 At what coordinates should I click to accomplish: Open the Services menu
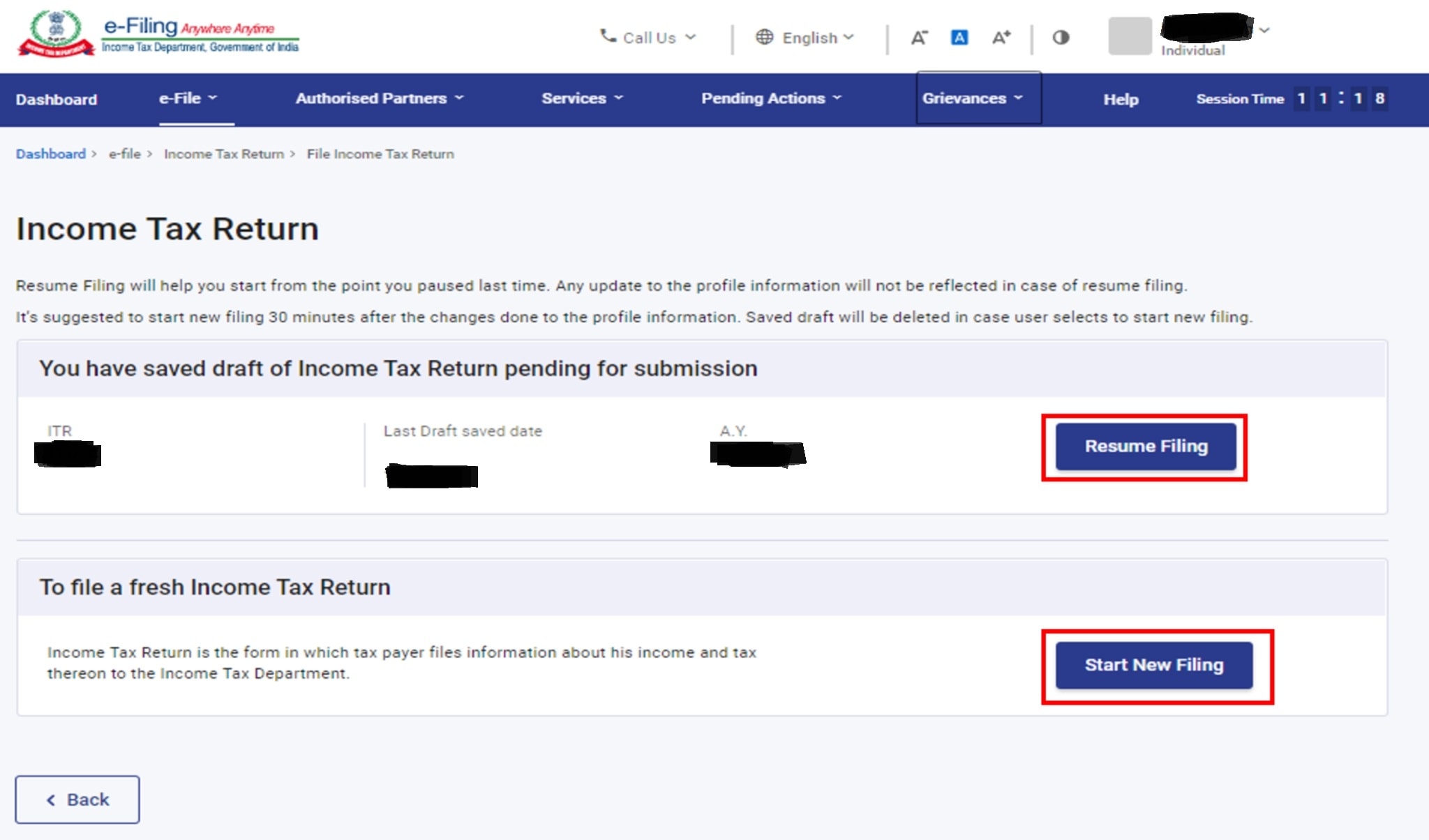click(x=582, y=98)
